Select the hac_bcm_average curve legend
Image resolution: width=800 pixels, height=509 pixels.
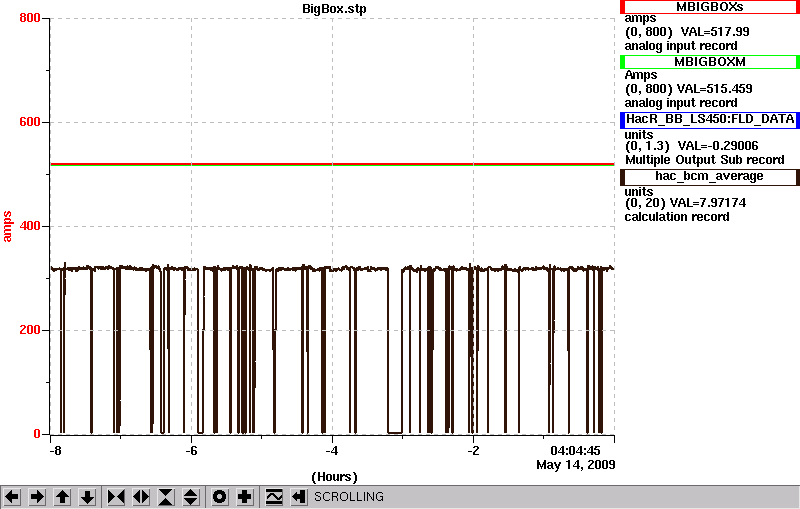click(710, 176)
